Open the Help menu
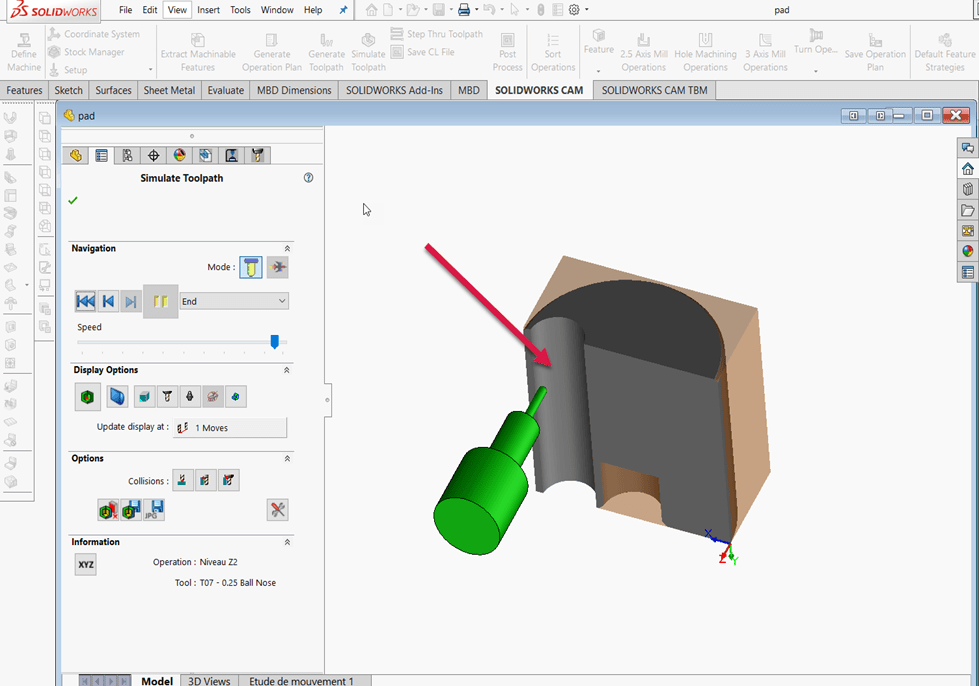This screenshot has height=686, width=979. [313, 10]
